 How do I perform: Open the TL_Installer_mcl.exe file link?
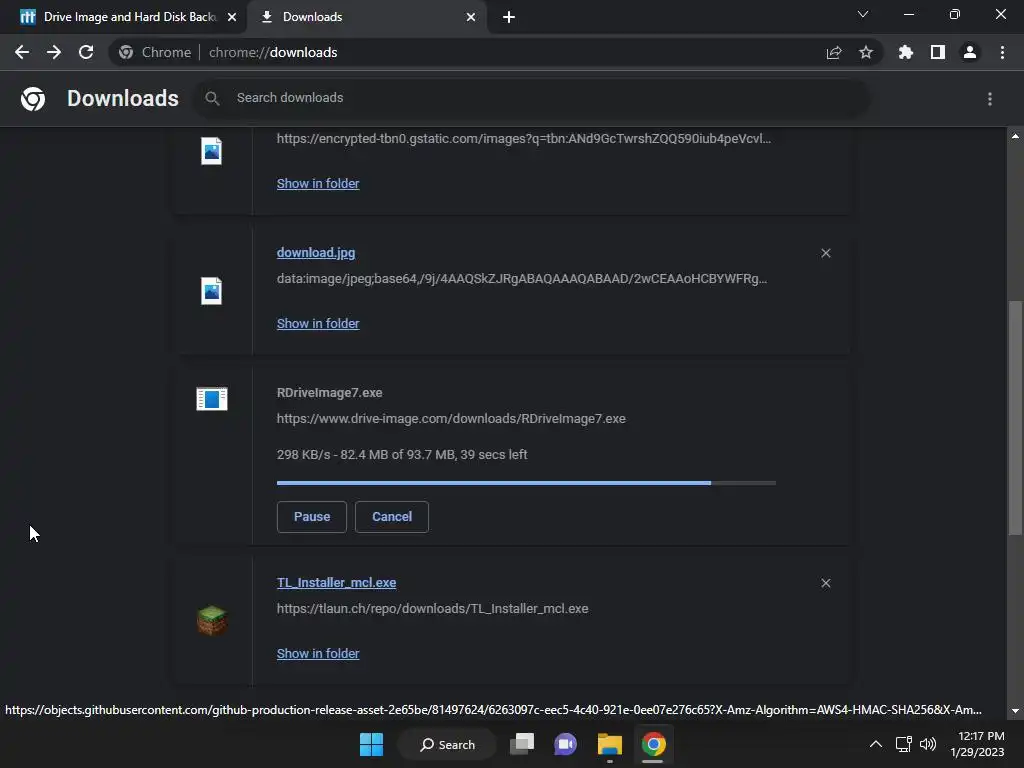(x=336, y=583)
